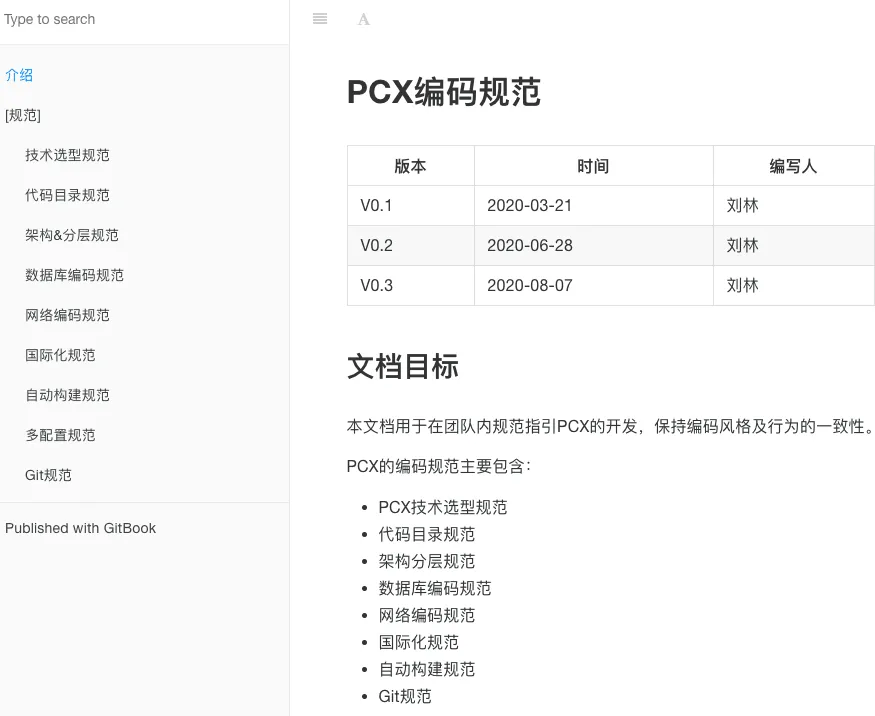Image resolution: width=875 pixels, height=716 pixels.
Task: Open font settings with the A icon
Action: tap(363, 20)
